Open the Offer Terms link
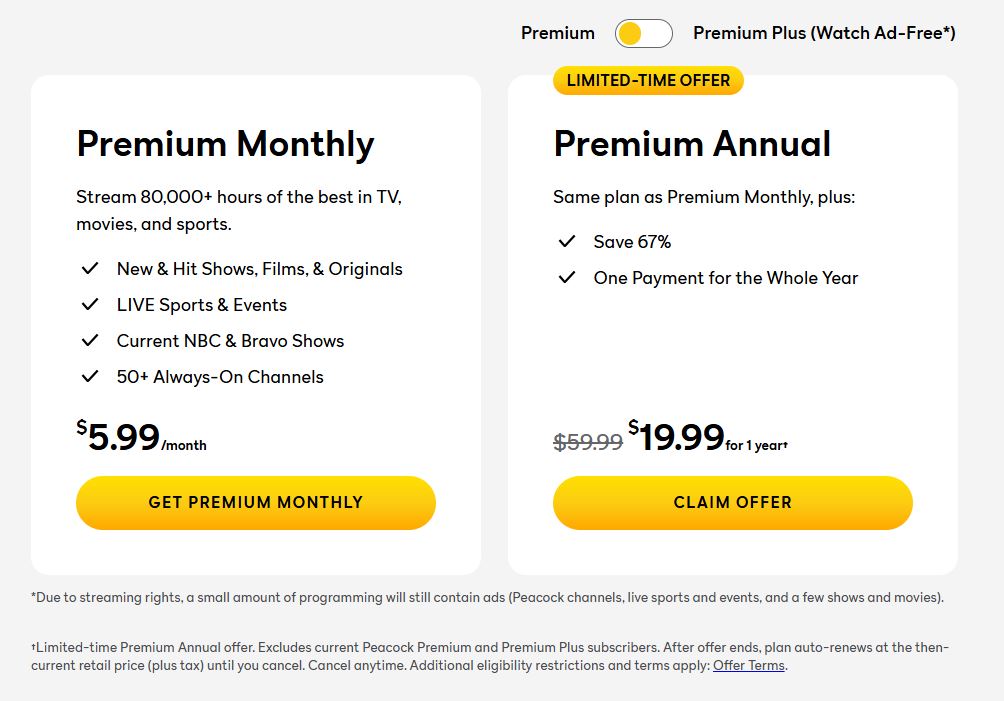The height and width of the screenshot is (701, 1004). 749,666
